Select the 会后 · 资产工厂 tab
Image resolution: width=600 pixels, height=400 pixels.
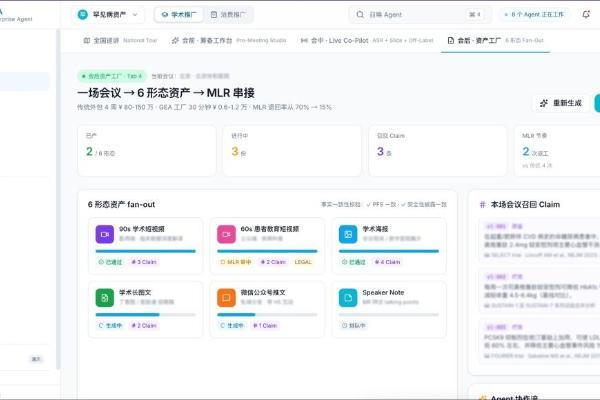pyautogui.click(x=496, y=40)
